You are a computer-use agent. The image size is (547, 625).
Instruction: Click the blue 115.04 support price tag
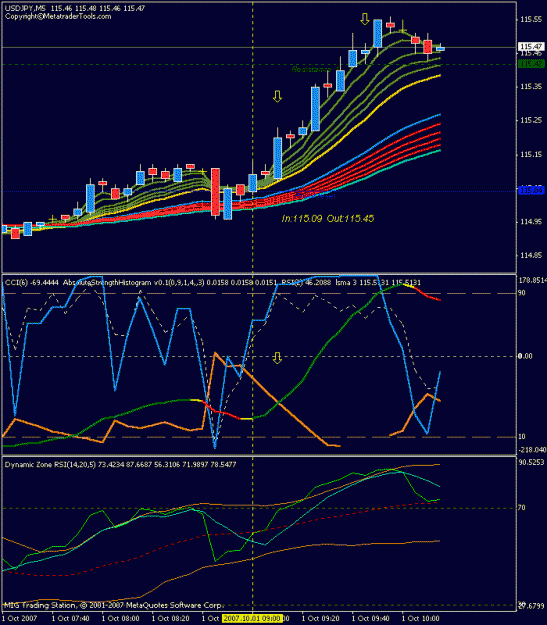click(x=531, y=191)
